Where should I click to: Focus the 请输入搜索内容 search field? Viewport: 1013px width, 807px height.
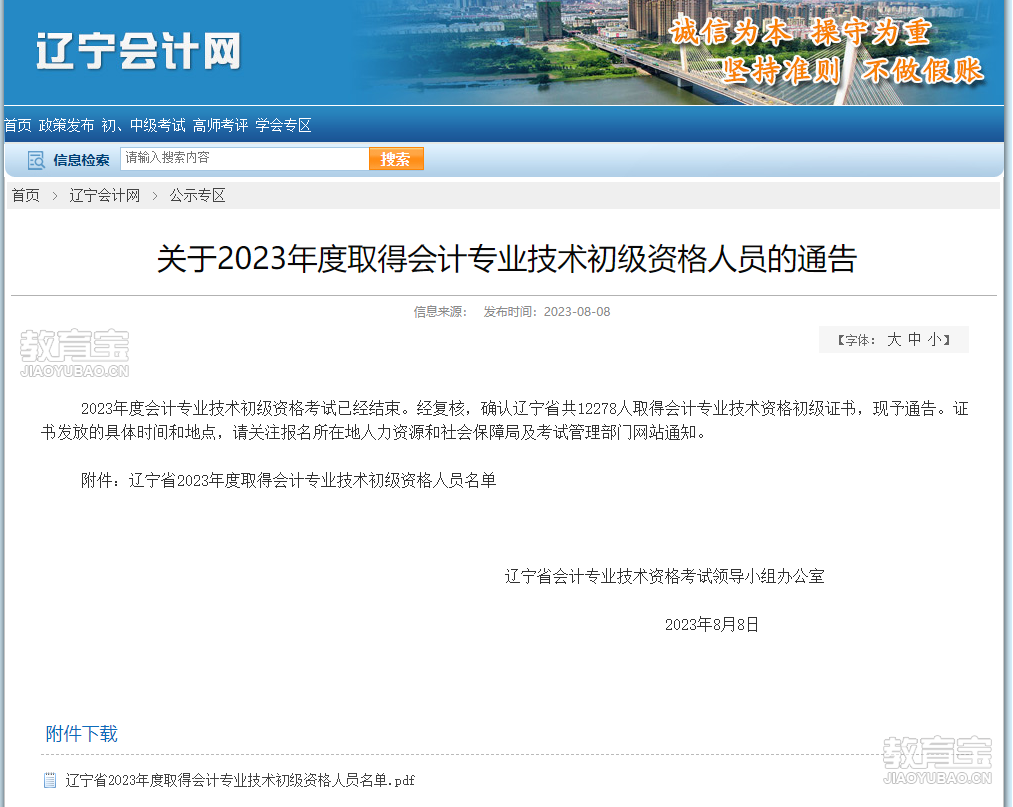coord(244,158)
